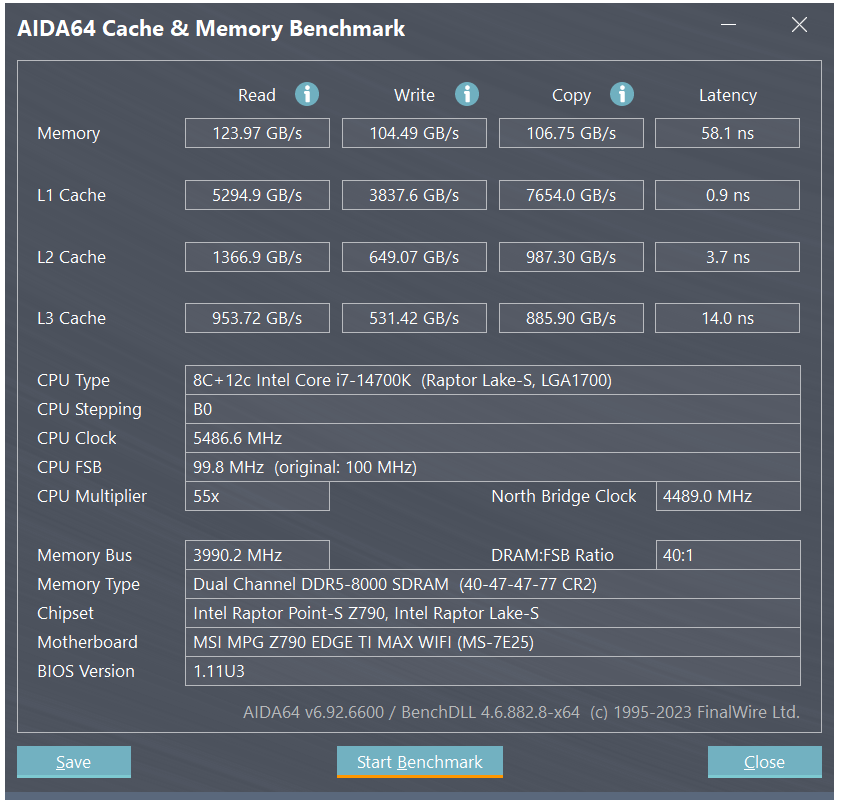Click Memory Type field DDR5-8000 SDRAM
846x805 pixels.
(493, 584)
